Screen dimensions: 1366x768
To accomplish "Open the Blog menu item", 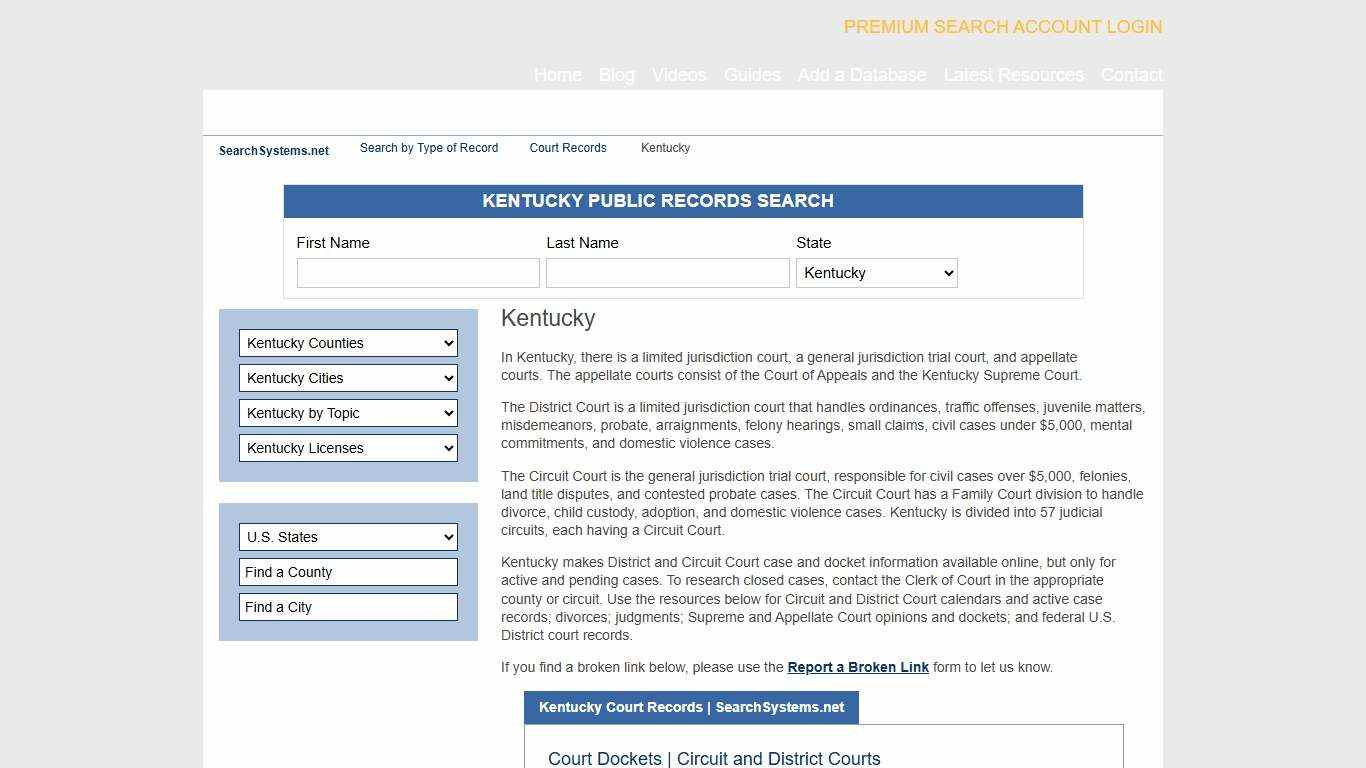I will tap(616, 75).
